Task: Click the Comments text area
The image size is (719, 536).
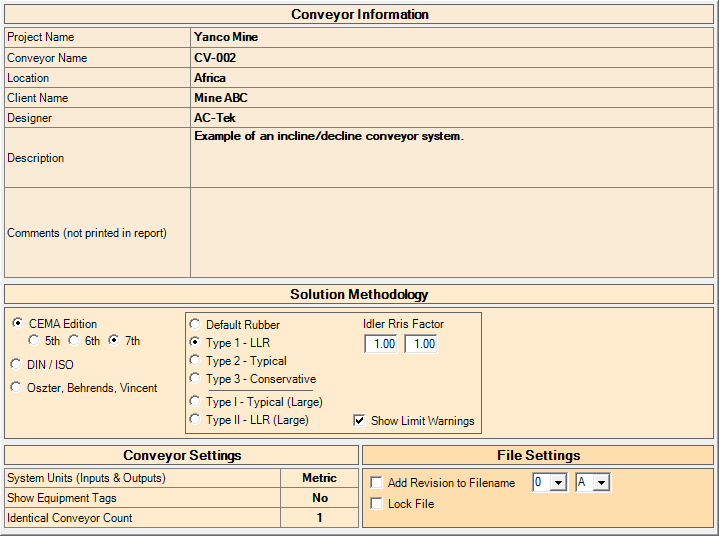Action: pyautogui.click(x=450, y=232)
